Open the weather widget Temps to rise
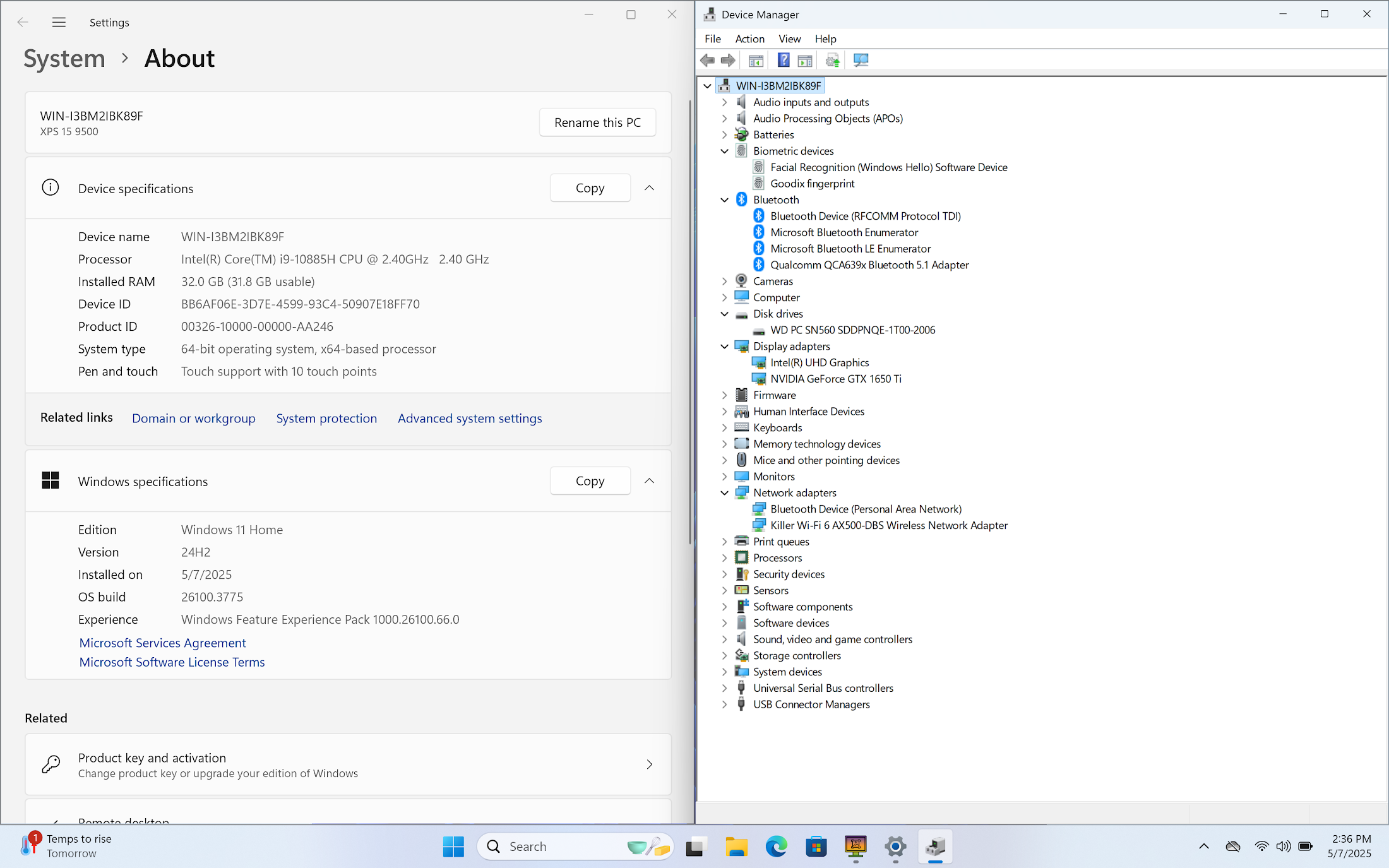Viewport: 1389px width, 868px height. (66, 846)
